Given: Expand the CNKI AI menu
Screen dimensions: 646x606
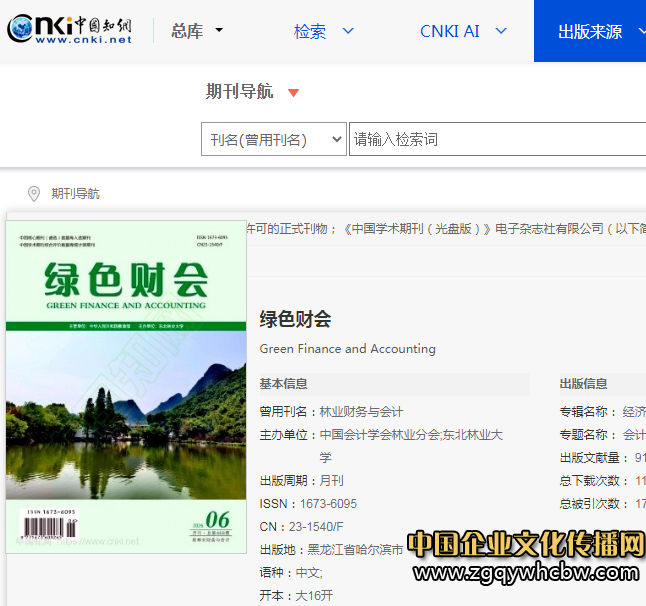Looking at the screenshot, I should click(463, 31).
